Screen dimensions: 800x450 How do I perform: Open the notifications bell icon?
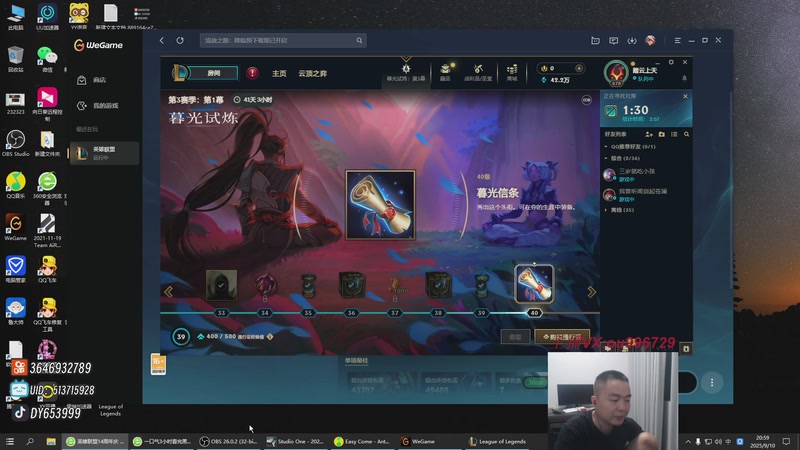(684, 79)
